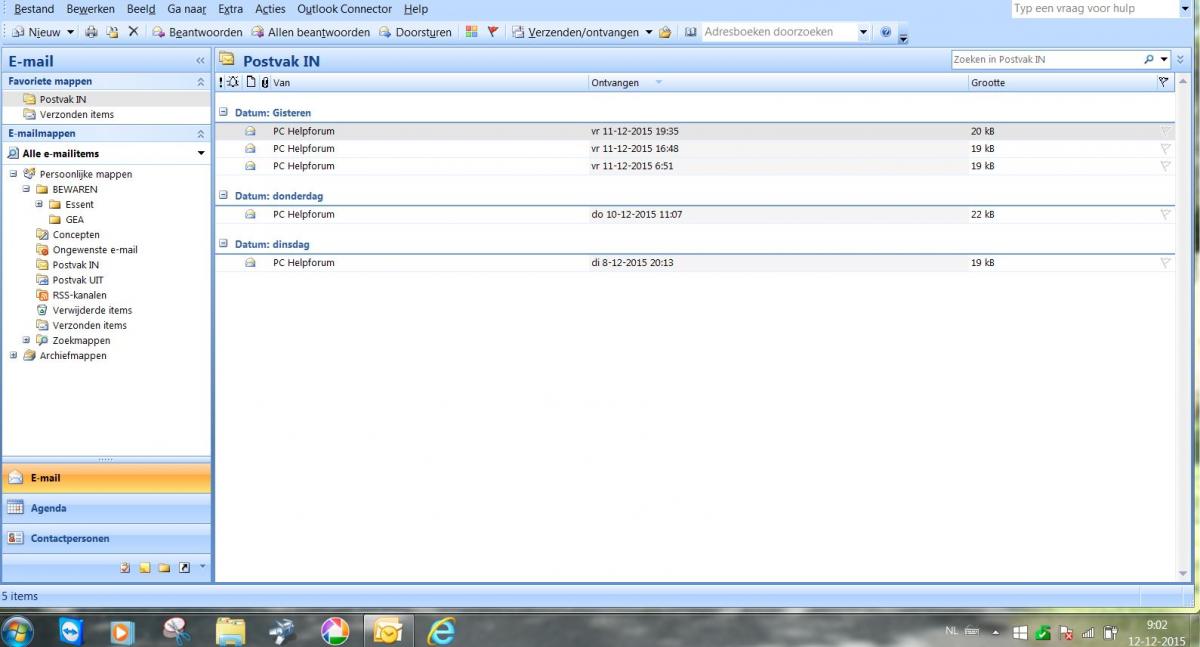Switch to the Agenda pane
Screen dimensions: 1200x647
click(x=106, y=508)
